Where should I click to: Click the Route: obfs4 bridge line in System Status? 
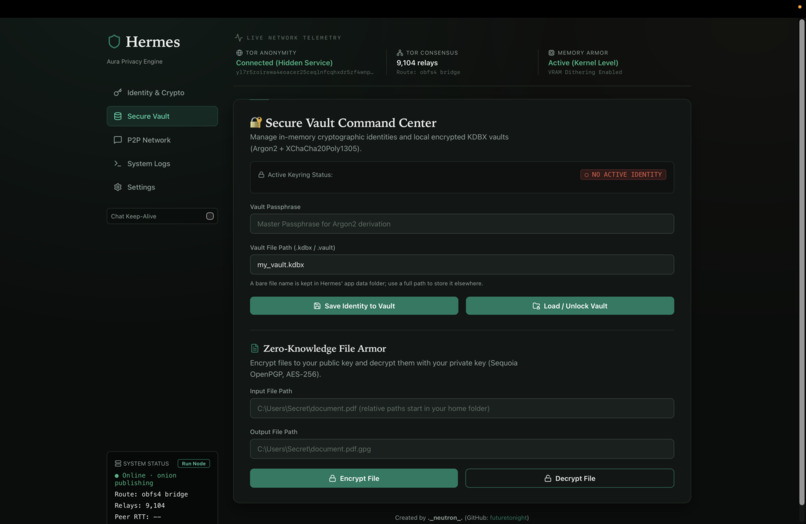(151, 494)
